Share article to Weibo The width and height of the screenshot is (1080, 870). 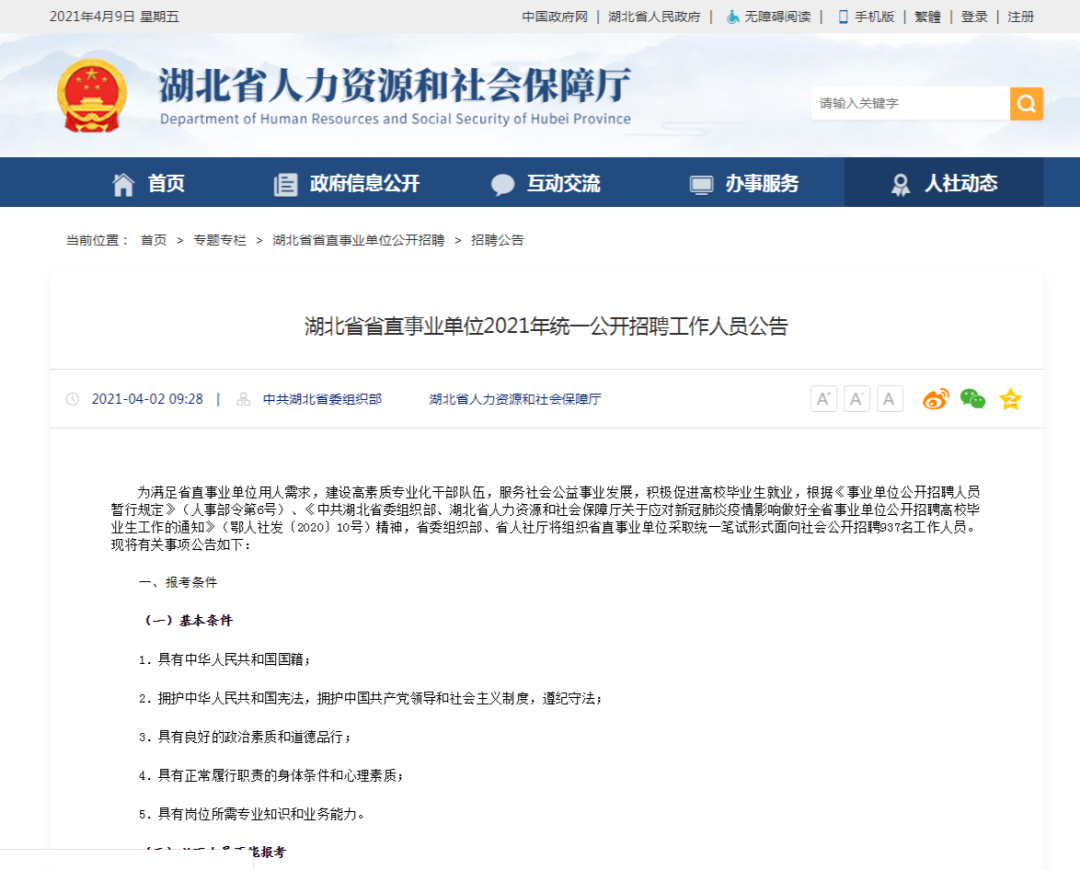pyautogui.click(x=935, y=399)
